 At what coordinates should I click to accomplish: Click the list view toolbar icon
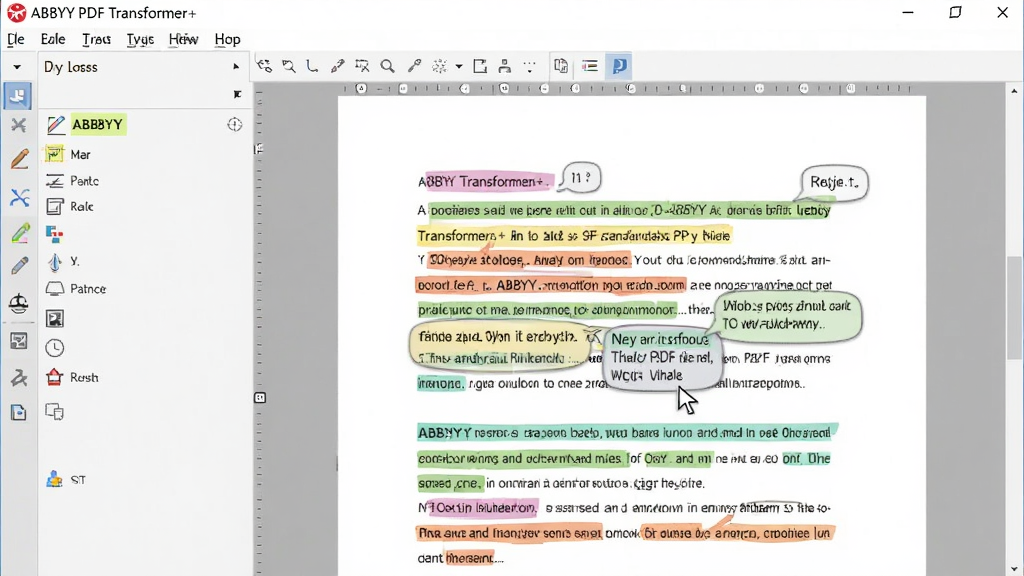590,66
